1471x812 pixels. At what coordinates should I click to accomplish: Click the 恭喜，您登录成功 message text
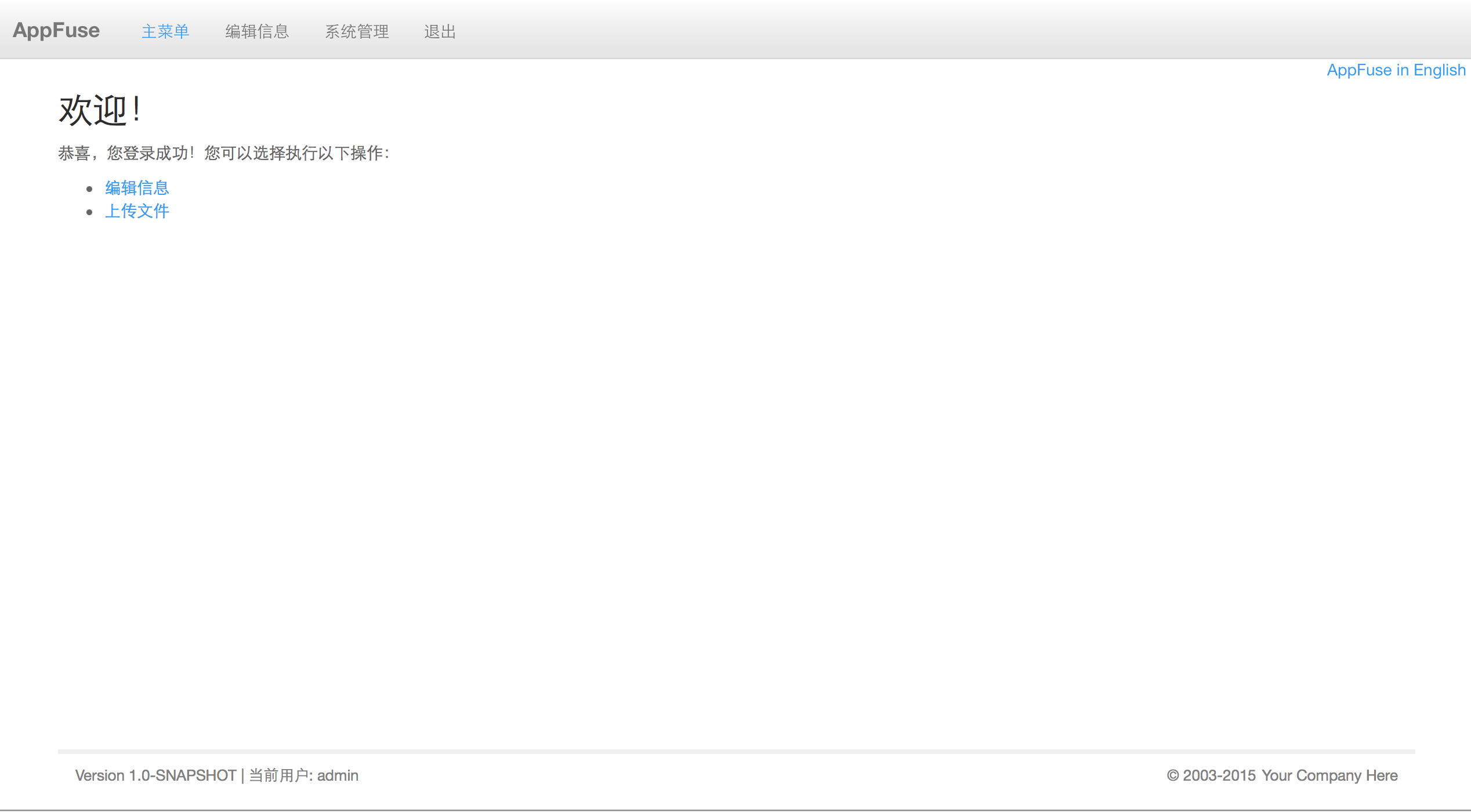(125, 153)
